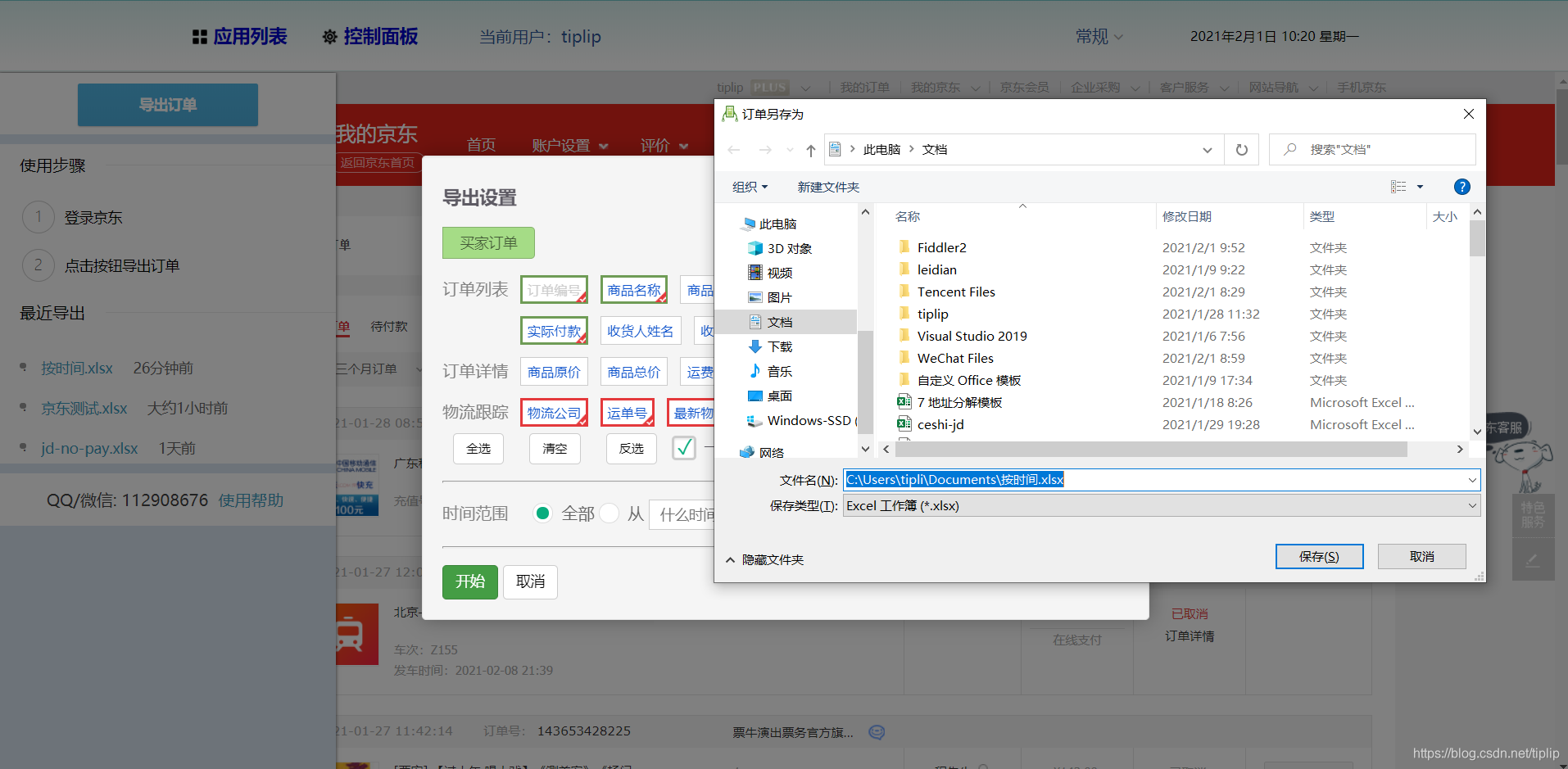1568x769 pixels.
Task: Select 视频 in navigation tree
Action: 771,273
